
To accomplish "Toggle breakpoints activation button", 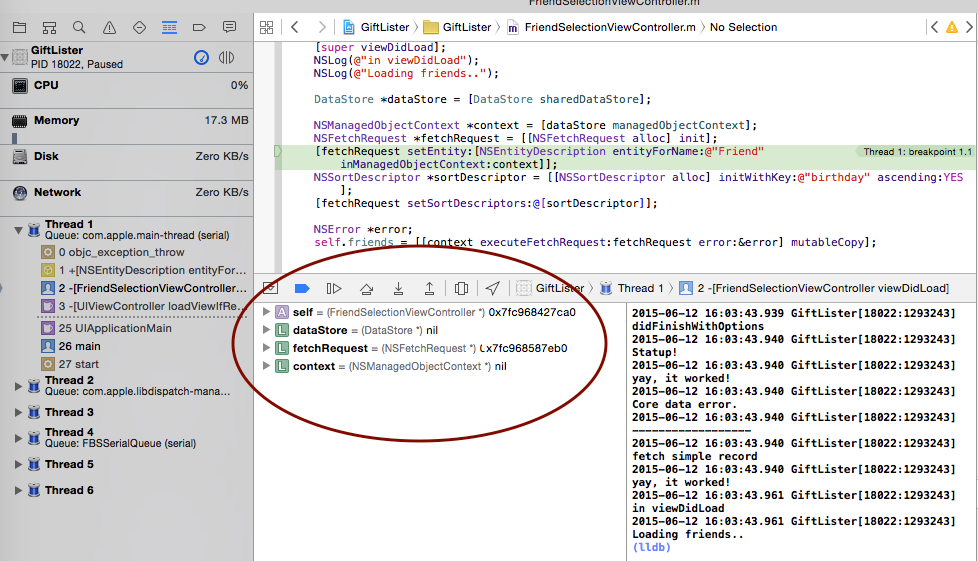I will (x=302, y=288).
